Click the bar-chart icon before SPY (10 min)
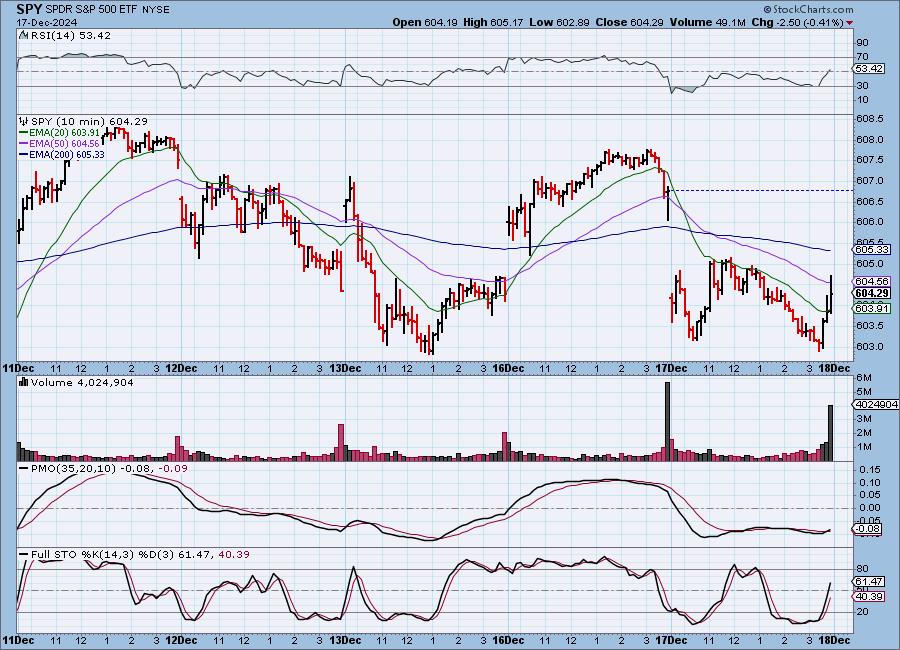900x650 pixels. [x=24, y=121]
